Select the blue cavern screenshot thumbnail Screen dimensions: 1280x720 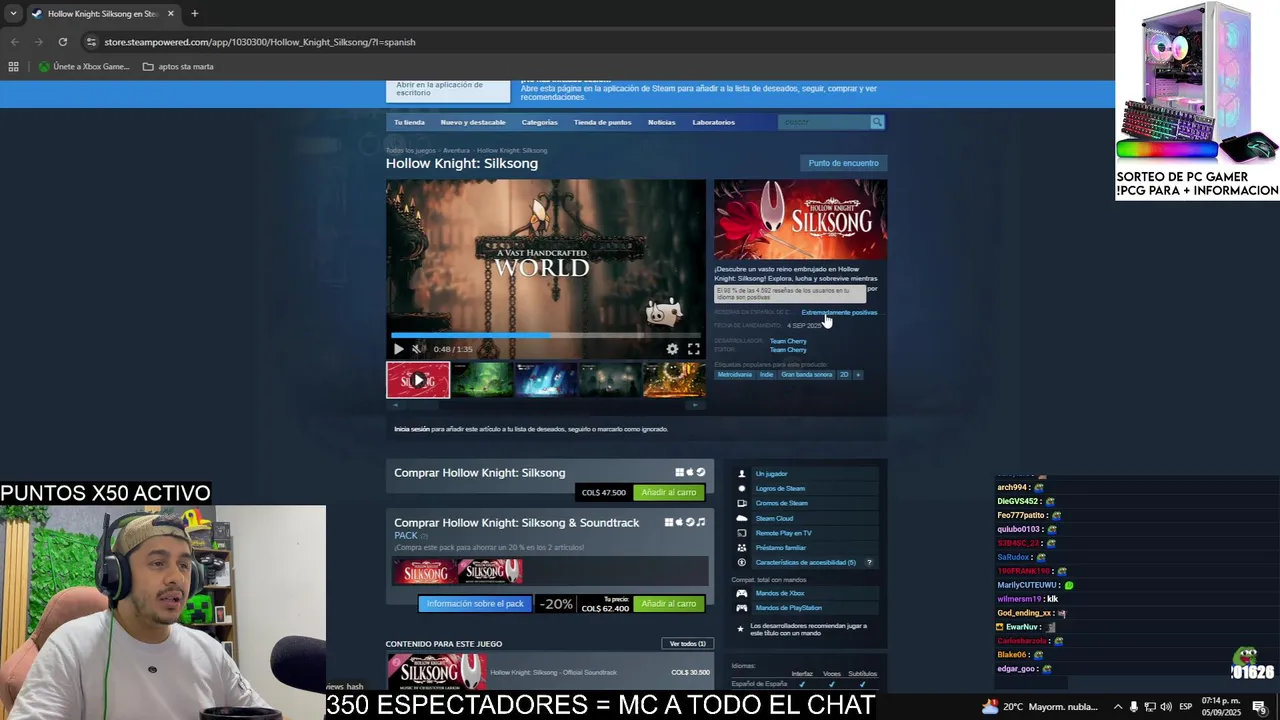[545, 380]
